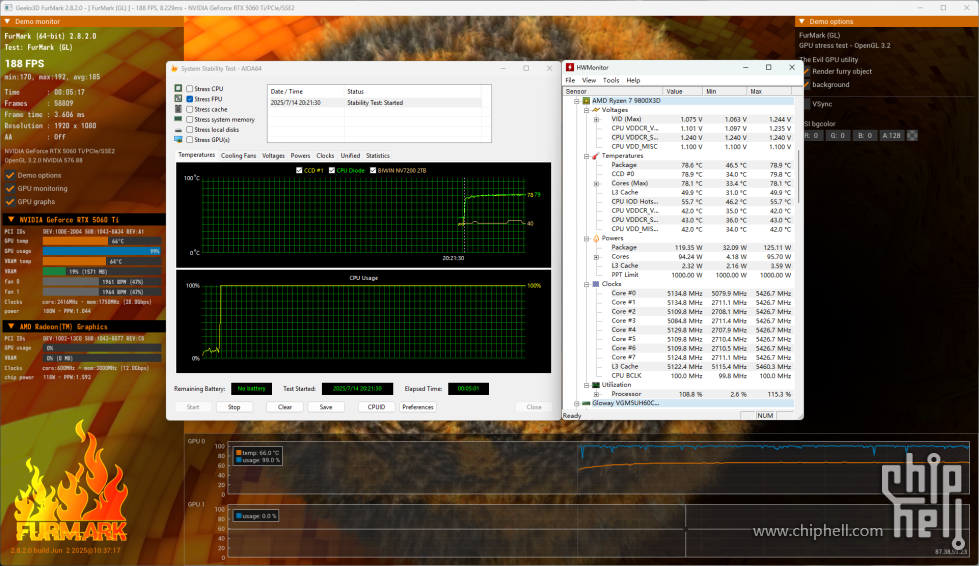979x566 pixels.
Task: Expand the VID (Max) tree node
Action: tap(596, 119)
